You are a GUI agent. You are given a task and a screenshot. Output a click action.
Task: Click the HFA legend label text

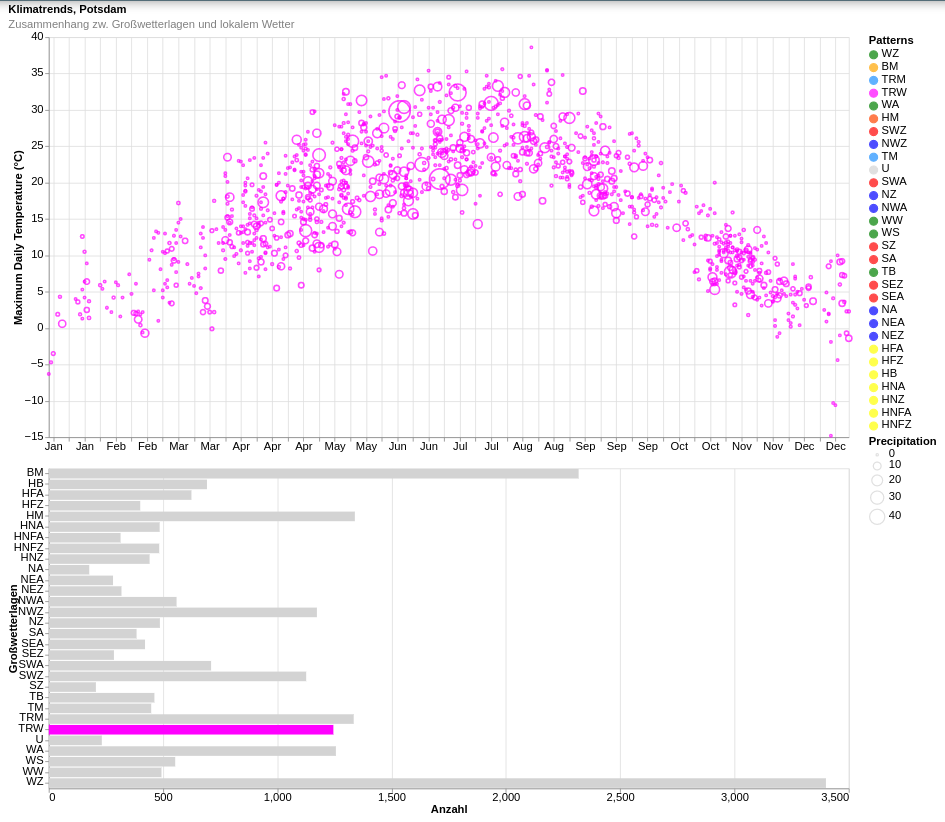coord(892,348)
